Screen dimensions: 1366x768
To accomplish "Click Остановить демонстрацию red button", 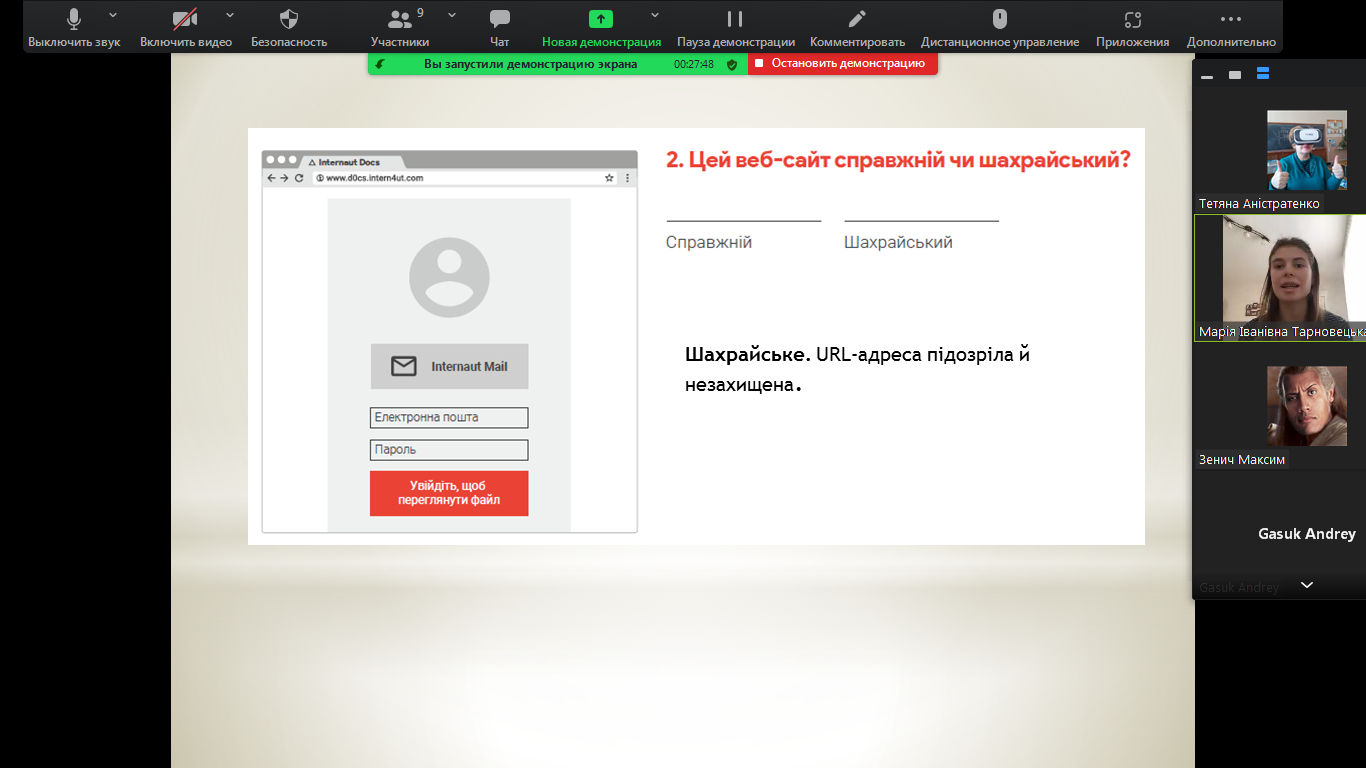I will (843, 64).
